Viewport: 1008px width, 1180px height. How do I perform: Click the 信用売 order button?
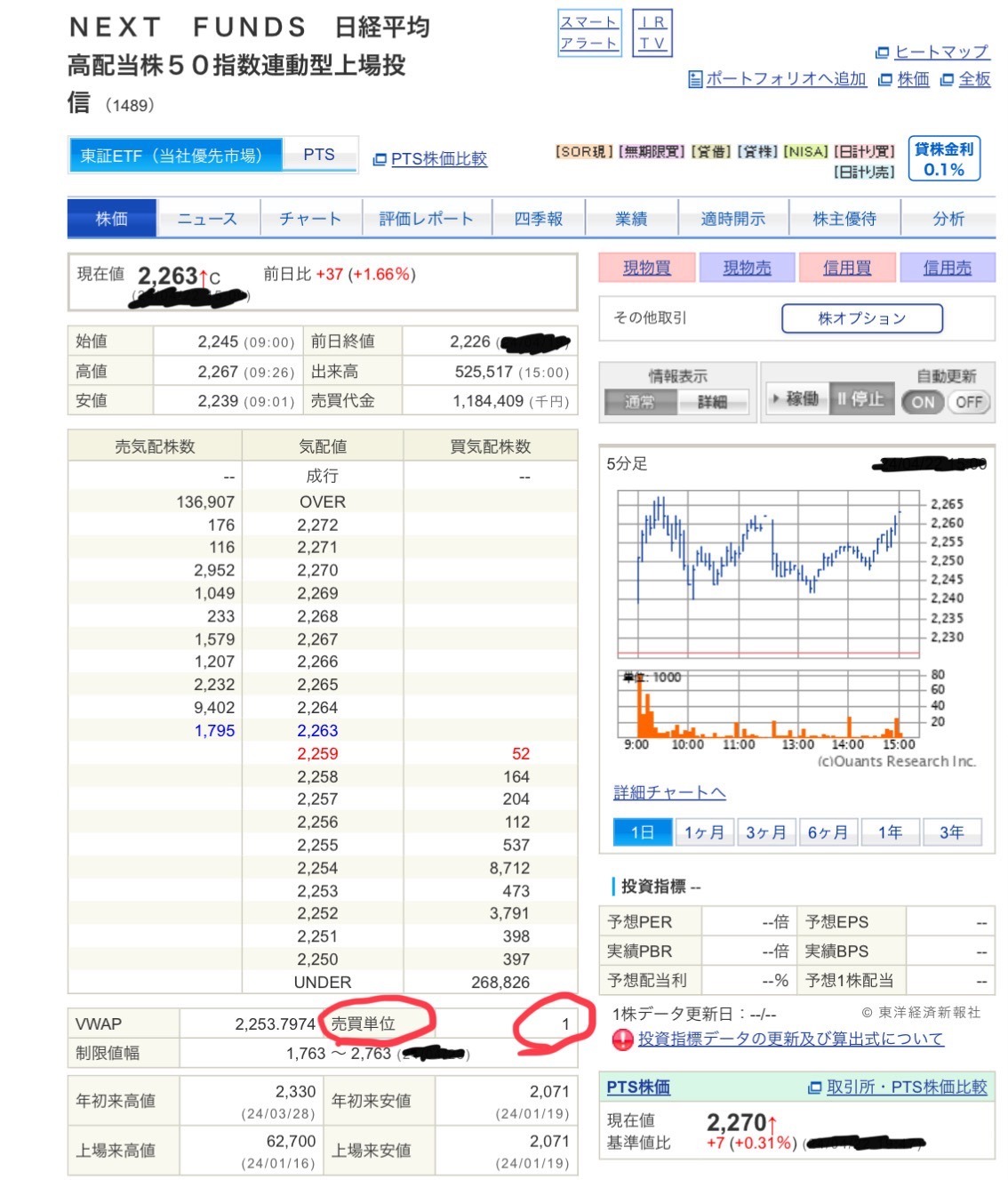(x=948, y=268)
